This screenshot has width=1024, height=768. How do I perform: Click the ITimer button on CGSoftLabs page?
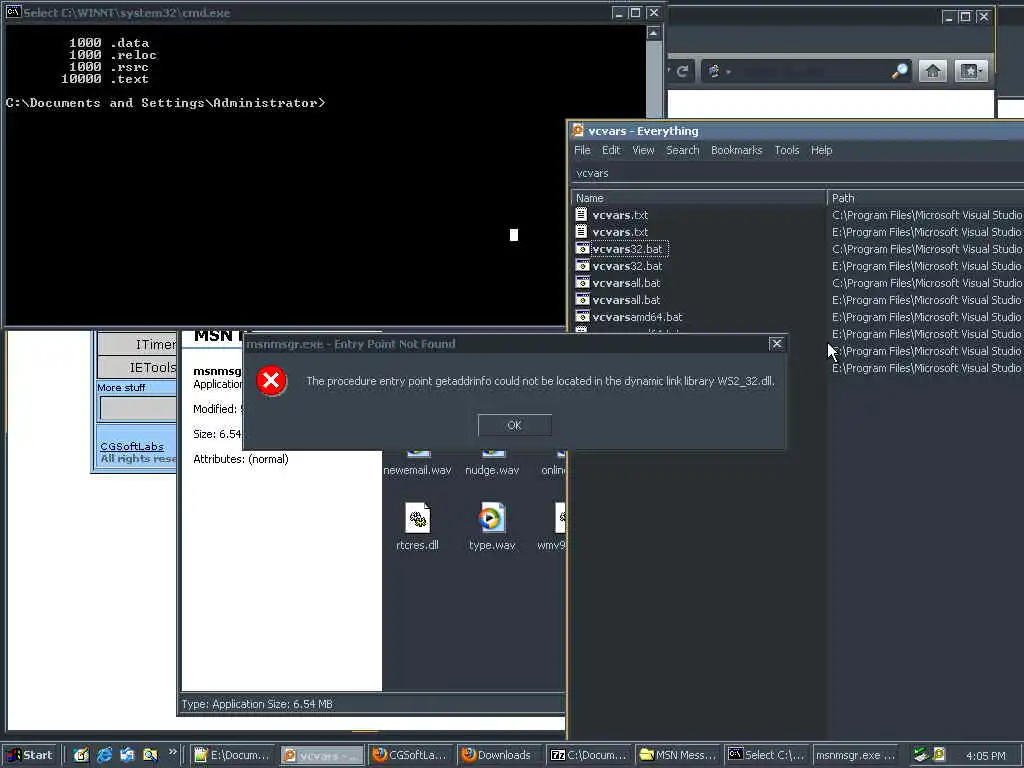pos(136,344)
